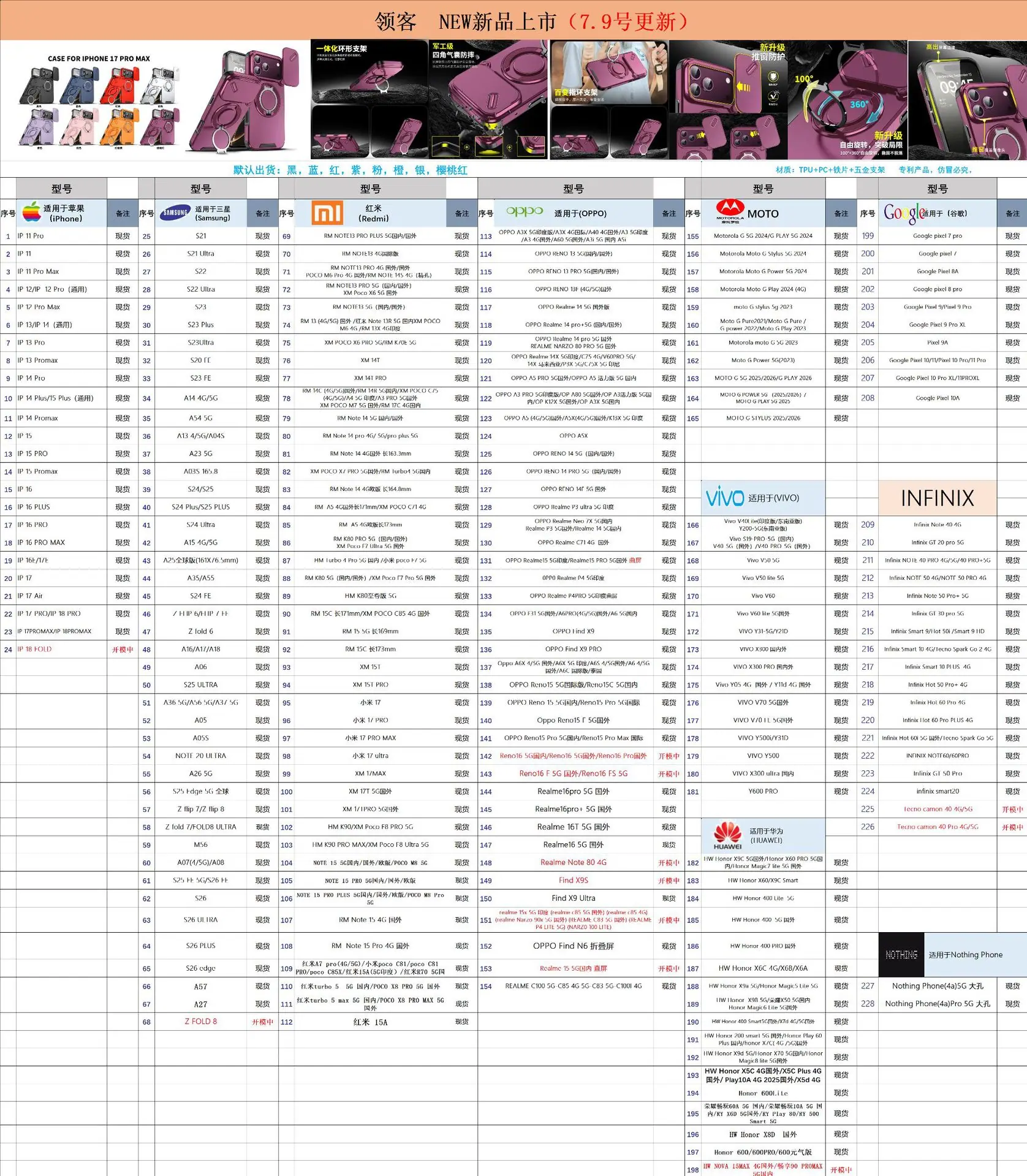Click the green OPPO logo
The height and width of the screenshot is (1176, 1027).
[x=525, y=212]
